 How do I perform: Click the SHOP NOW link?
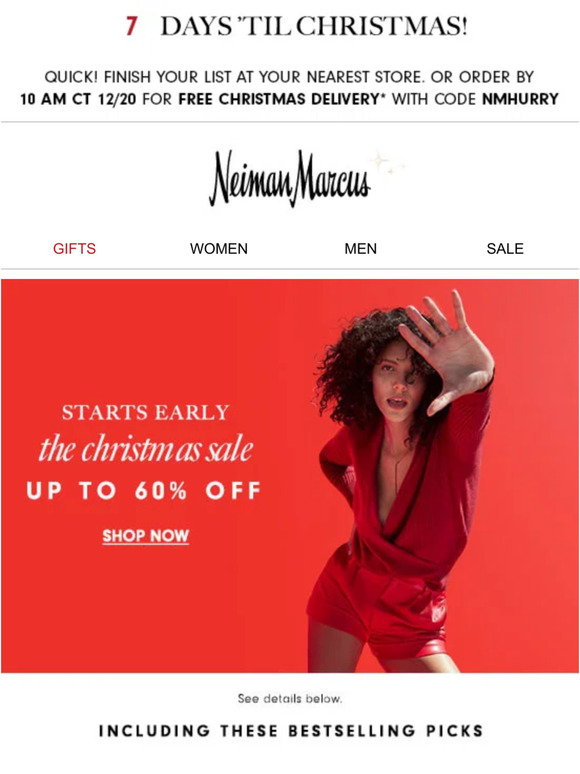[146, 536]
